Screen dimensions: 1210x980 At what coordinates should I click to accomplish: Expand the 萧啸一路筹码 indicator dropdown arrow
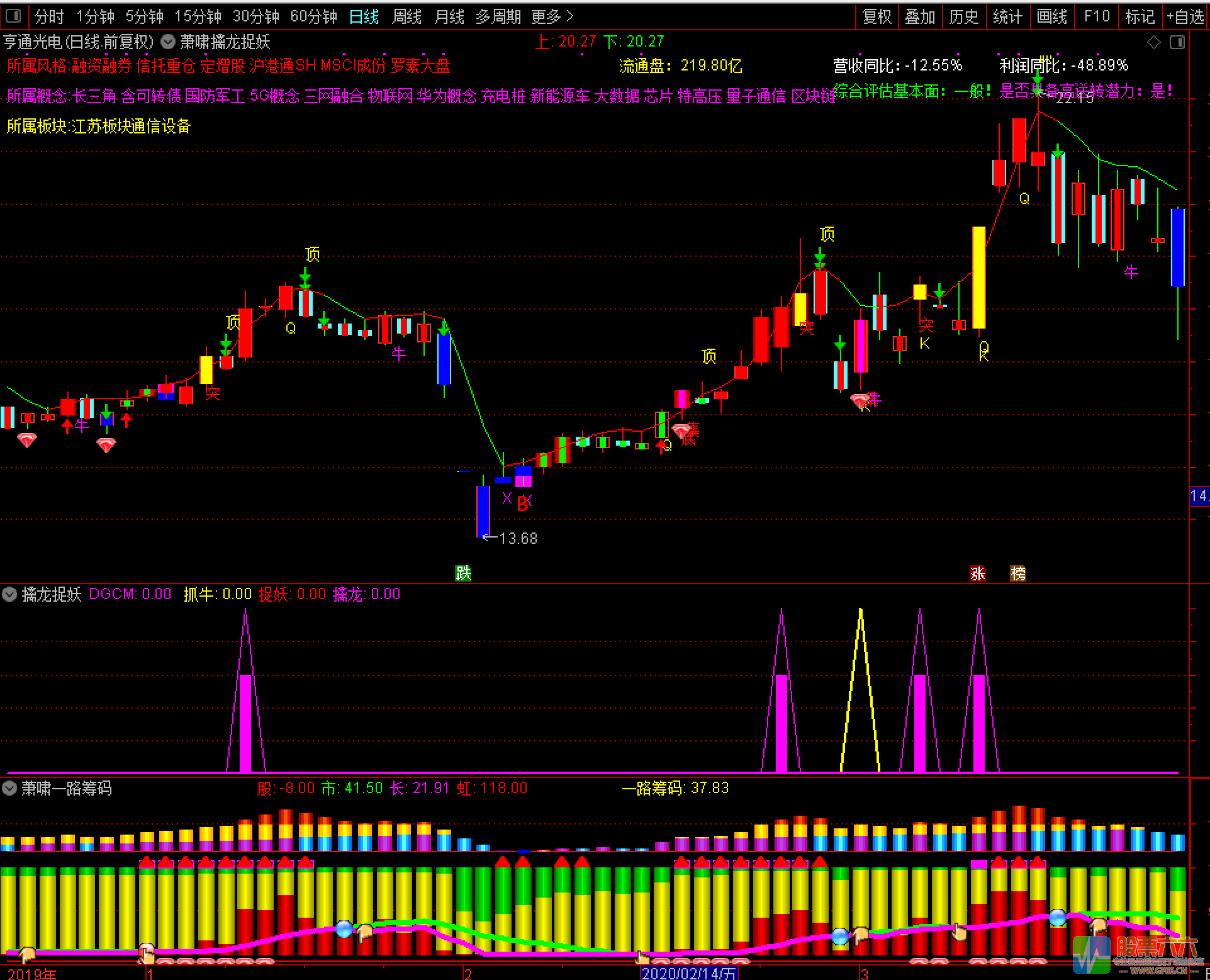[9, 788]
